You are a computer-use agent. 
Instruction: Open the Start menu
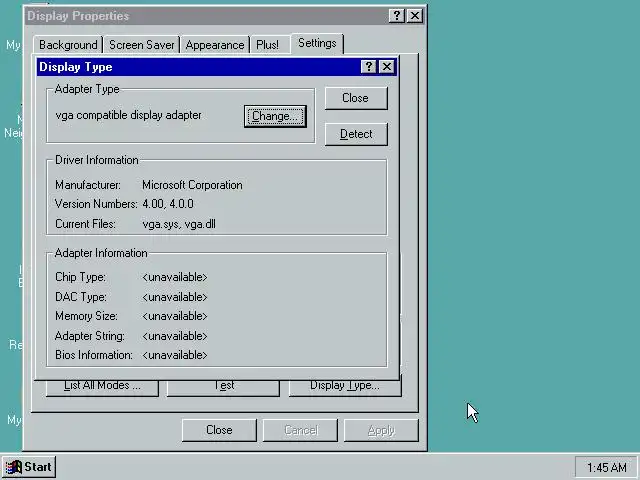point(29,467)
